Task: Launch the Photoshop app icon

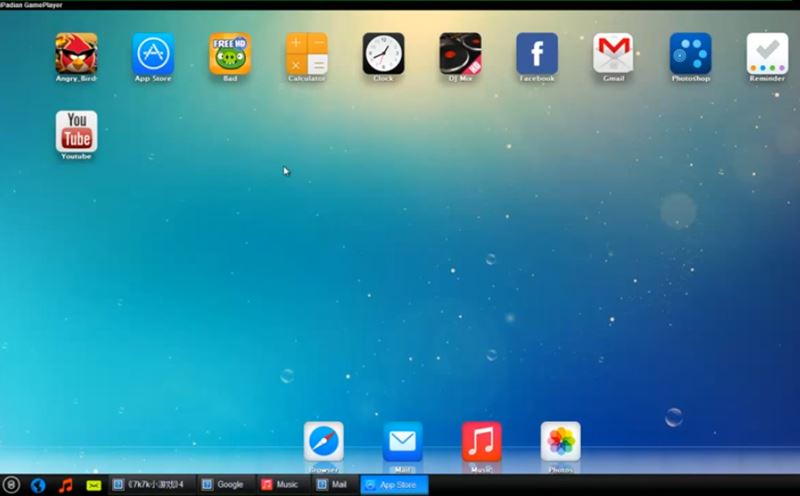Action: (x=691, y=54)
